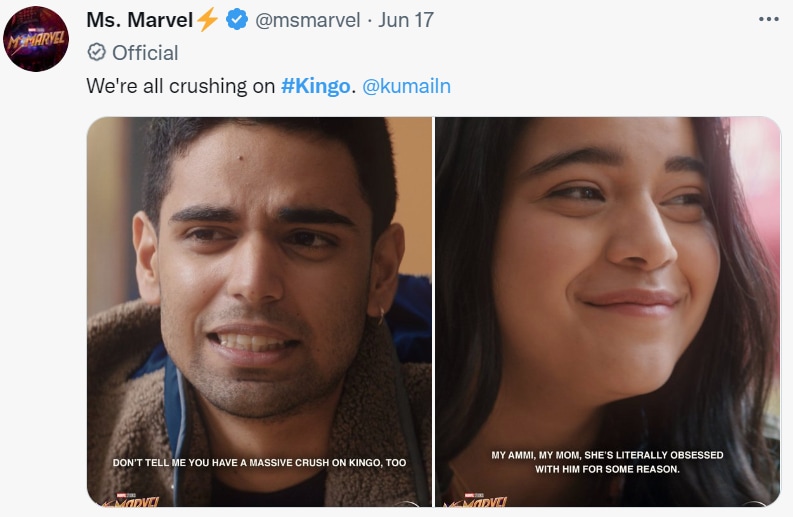Click the Ms. Marvel profile avatar
Screen dimensions: 793x517
tap(36, 39)
